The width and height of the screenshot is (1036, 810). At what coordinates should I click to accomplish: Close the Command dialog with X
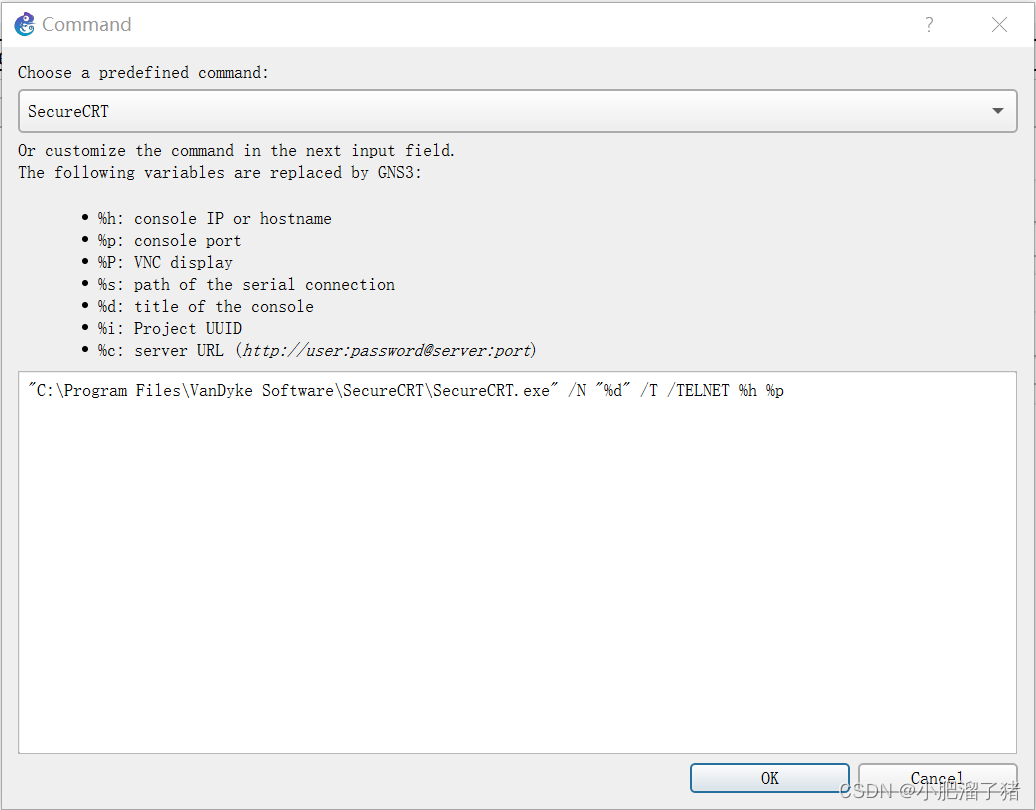[999, 25]
